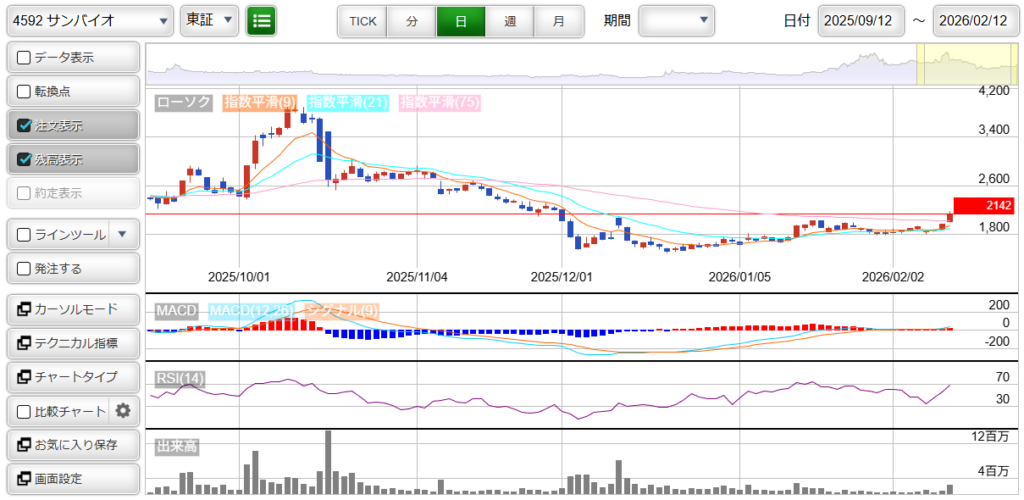Click the yellow range selector in overview chart
This screenshot has width=1024, height=500.
click(x=964, y=65)
